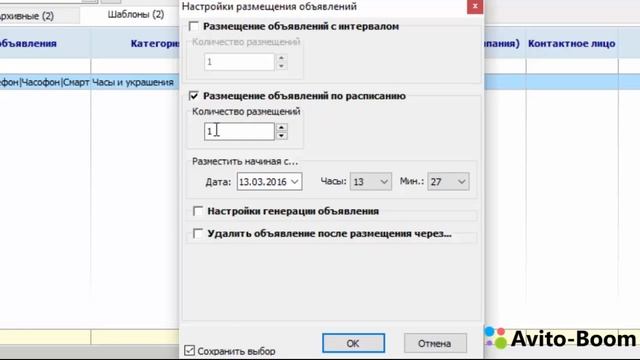
Task: Click the disabled interval placements count field
Action: (x=239, y=62)
